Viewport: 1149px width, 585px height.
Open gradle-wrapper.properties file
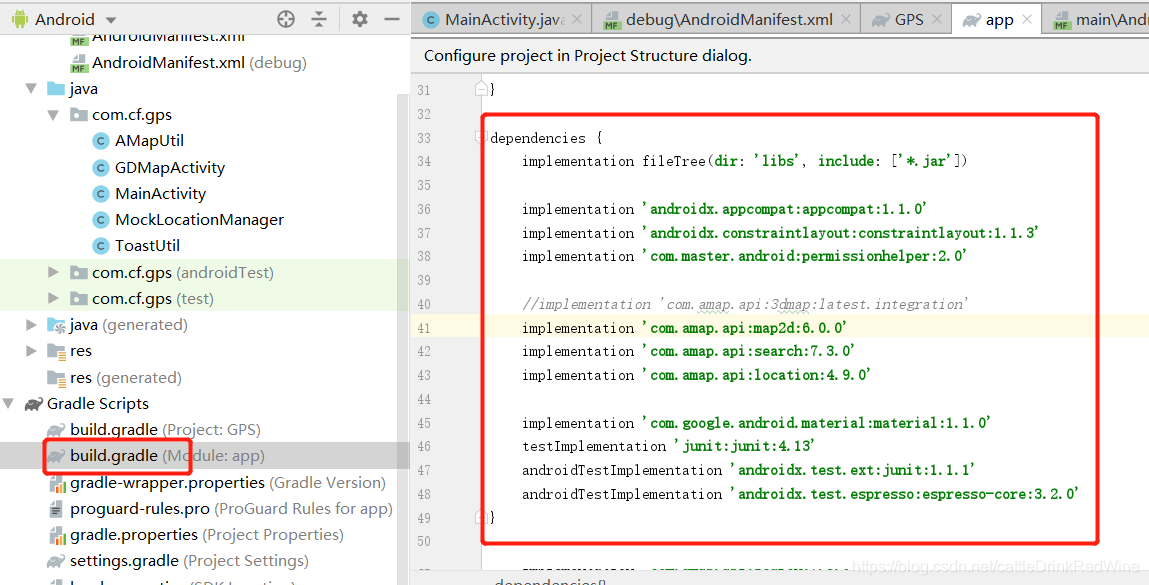click(x=216, y=482)
